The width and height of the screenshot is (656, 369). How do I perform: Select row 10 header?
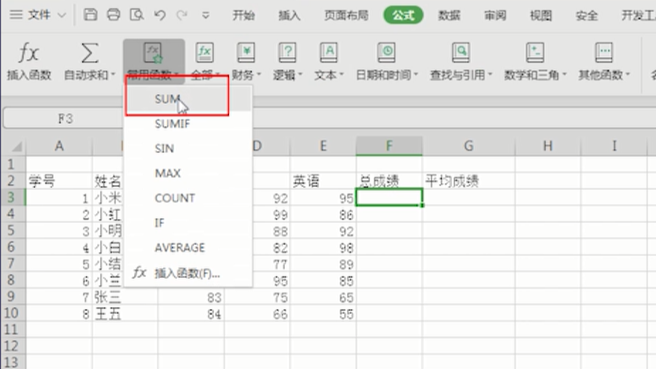pyautogui.click(x=13, y=313)
